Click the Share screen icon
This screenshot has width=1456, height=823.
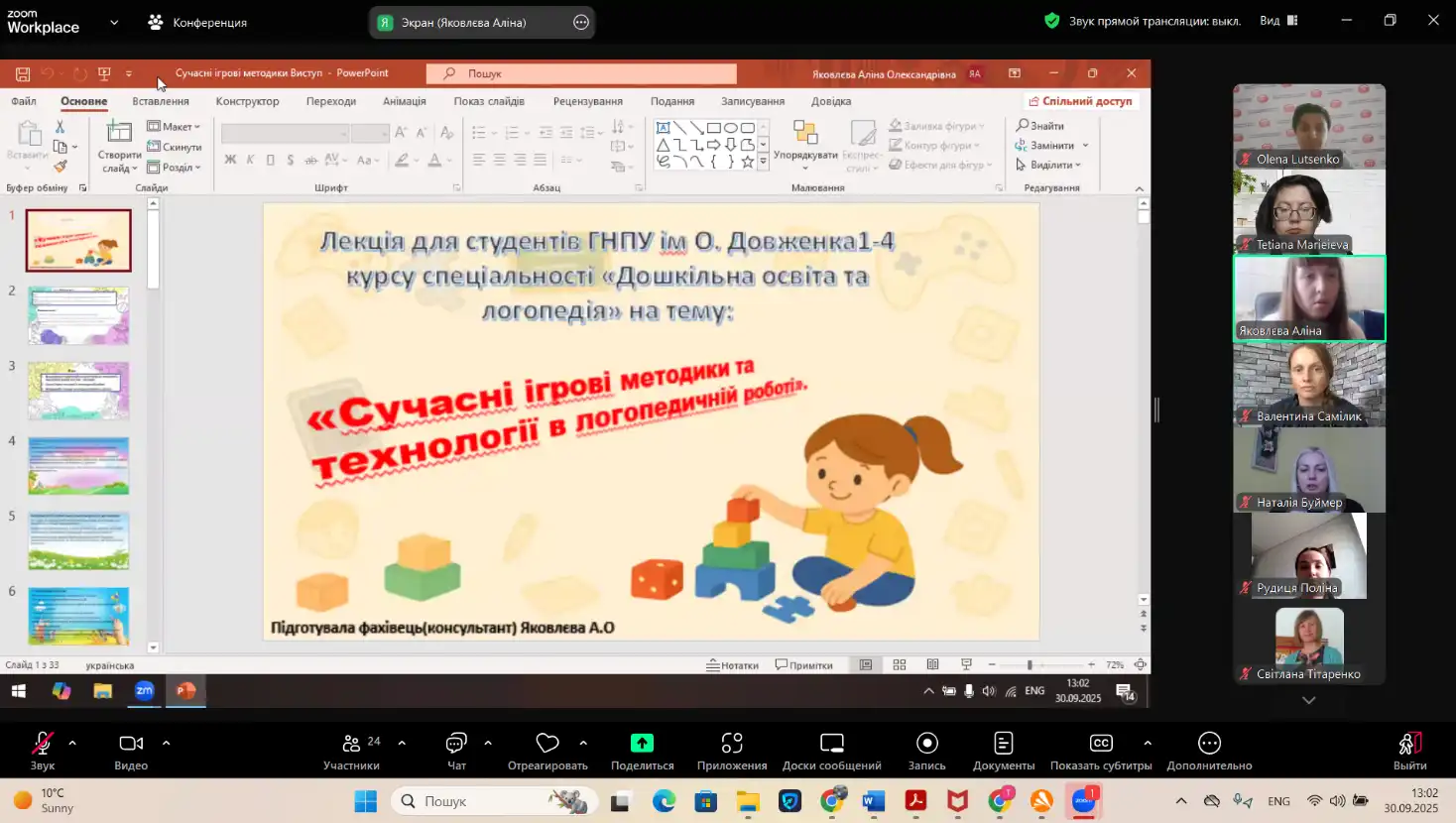coord(642,744)
